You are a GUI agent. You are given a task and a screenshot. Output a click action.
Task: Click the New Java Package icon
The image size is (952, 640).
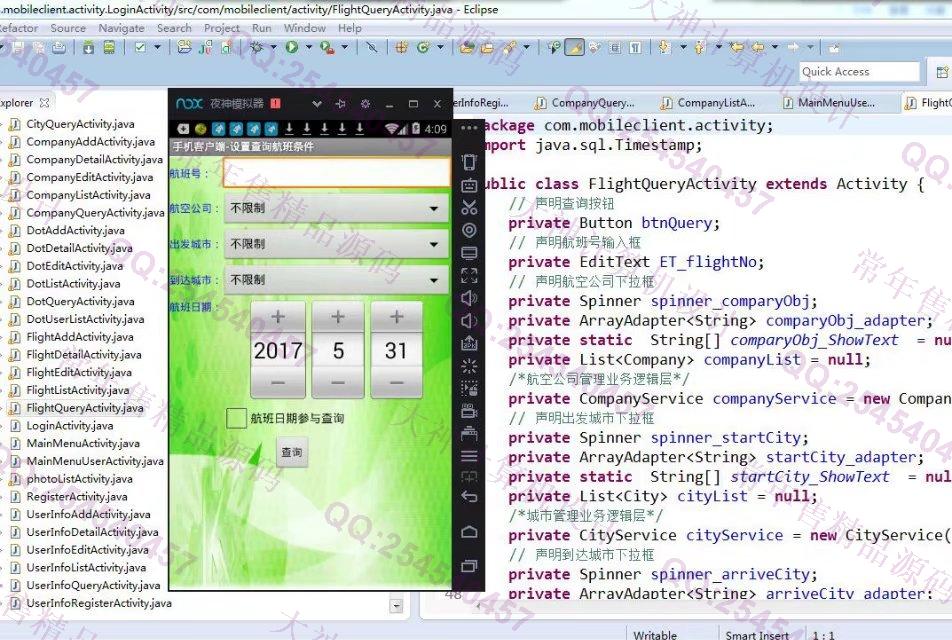click(x=401, y=47)
